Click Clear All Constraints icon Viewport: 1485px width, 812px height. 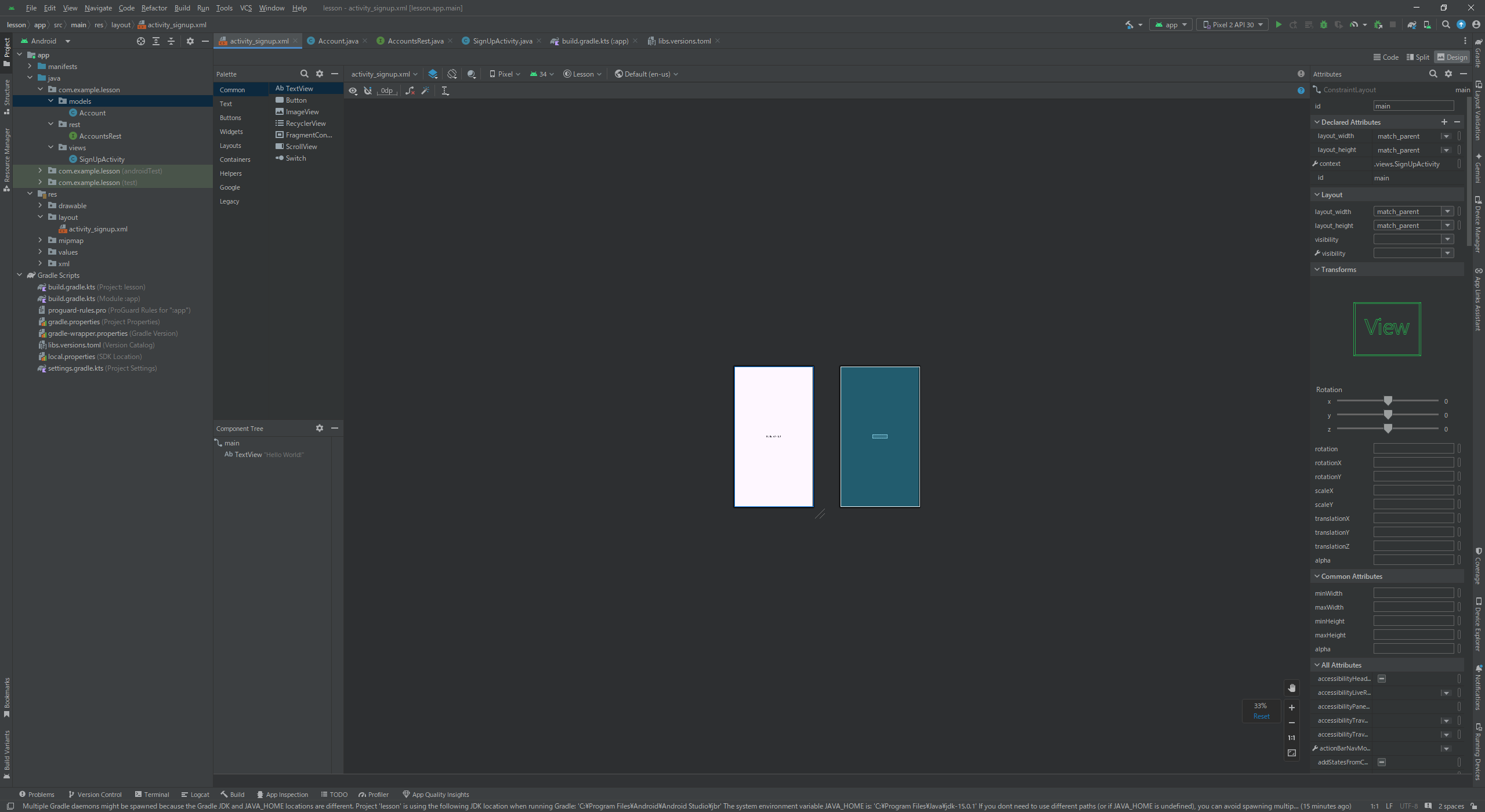point(410,90)
